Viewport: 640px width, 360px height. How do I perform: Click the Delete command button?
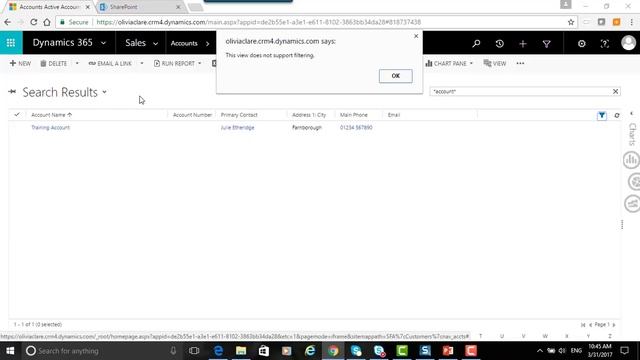tap(53, 63)
